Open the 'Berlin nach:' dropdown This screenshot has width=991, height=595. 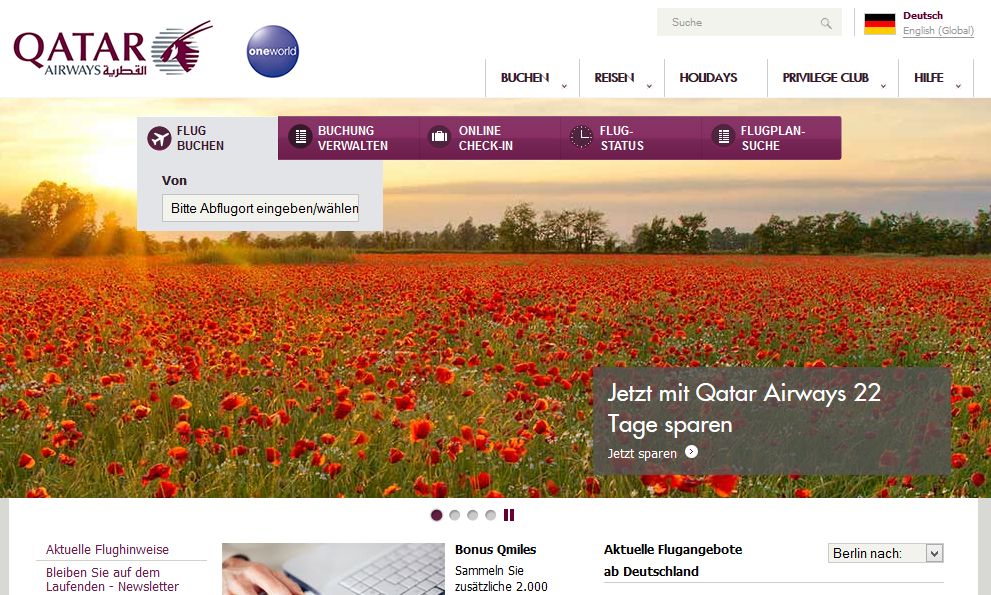pyautogui.click(x=885, y=553)
